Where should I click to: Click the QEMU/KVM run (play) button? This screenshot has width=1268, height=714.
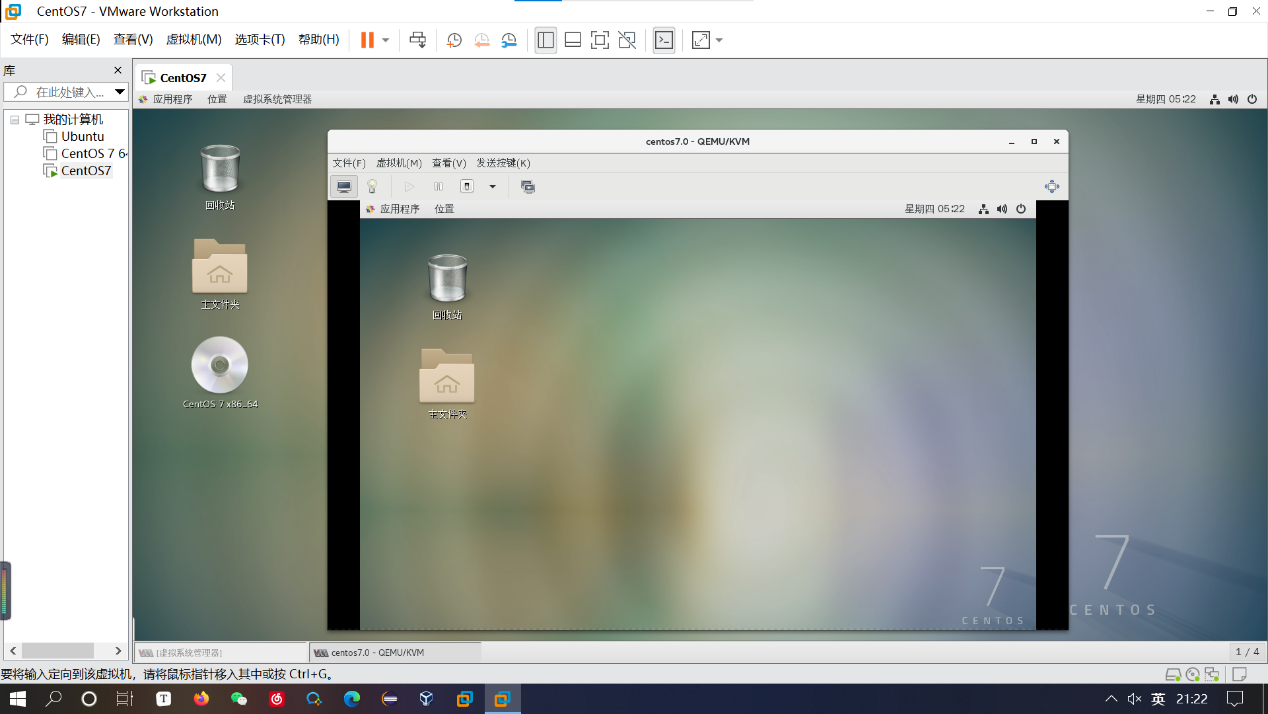(x=409, y=186)
